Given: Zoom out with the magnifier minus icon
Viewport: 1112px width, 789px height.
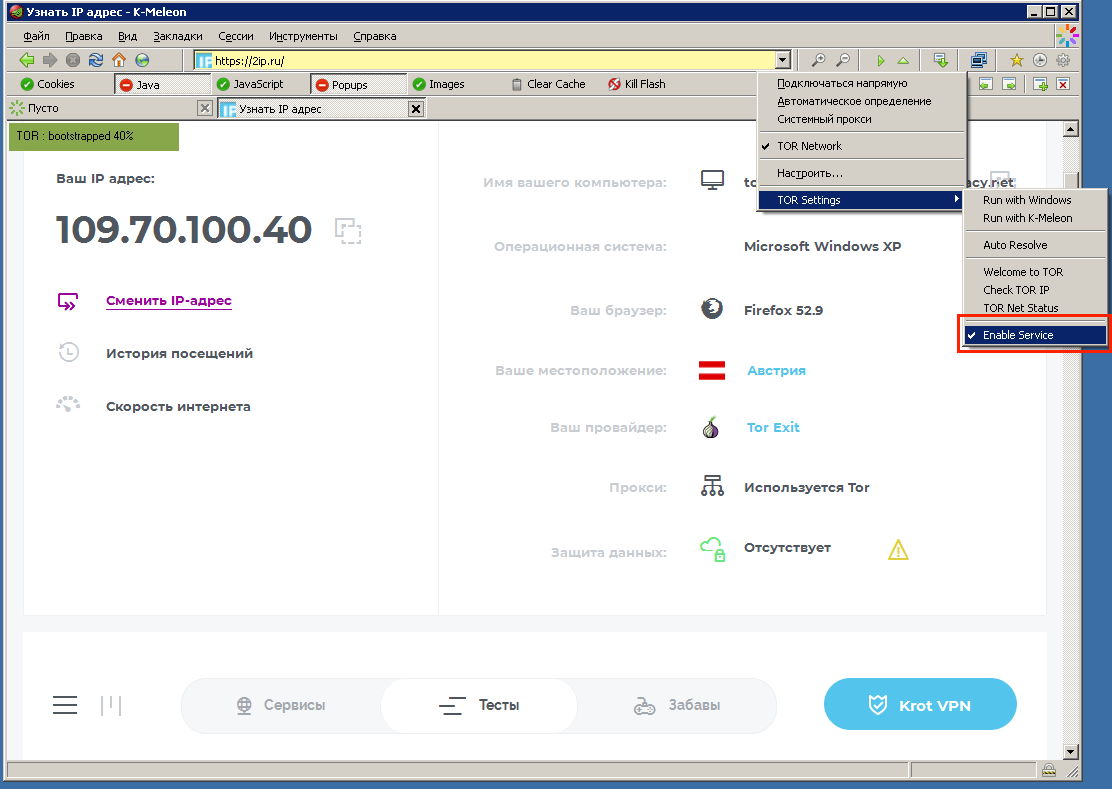Looking at the screenshot, I should click(x=843, y=60).
